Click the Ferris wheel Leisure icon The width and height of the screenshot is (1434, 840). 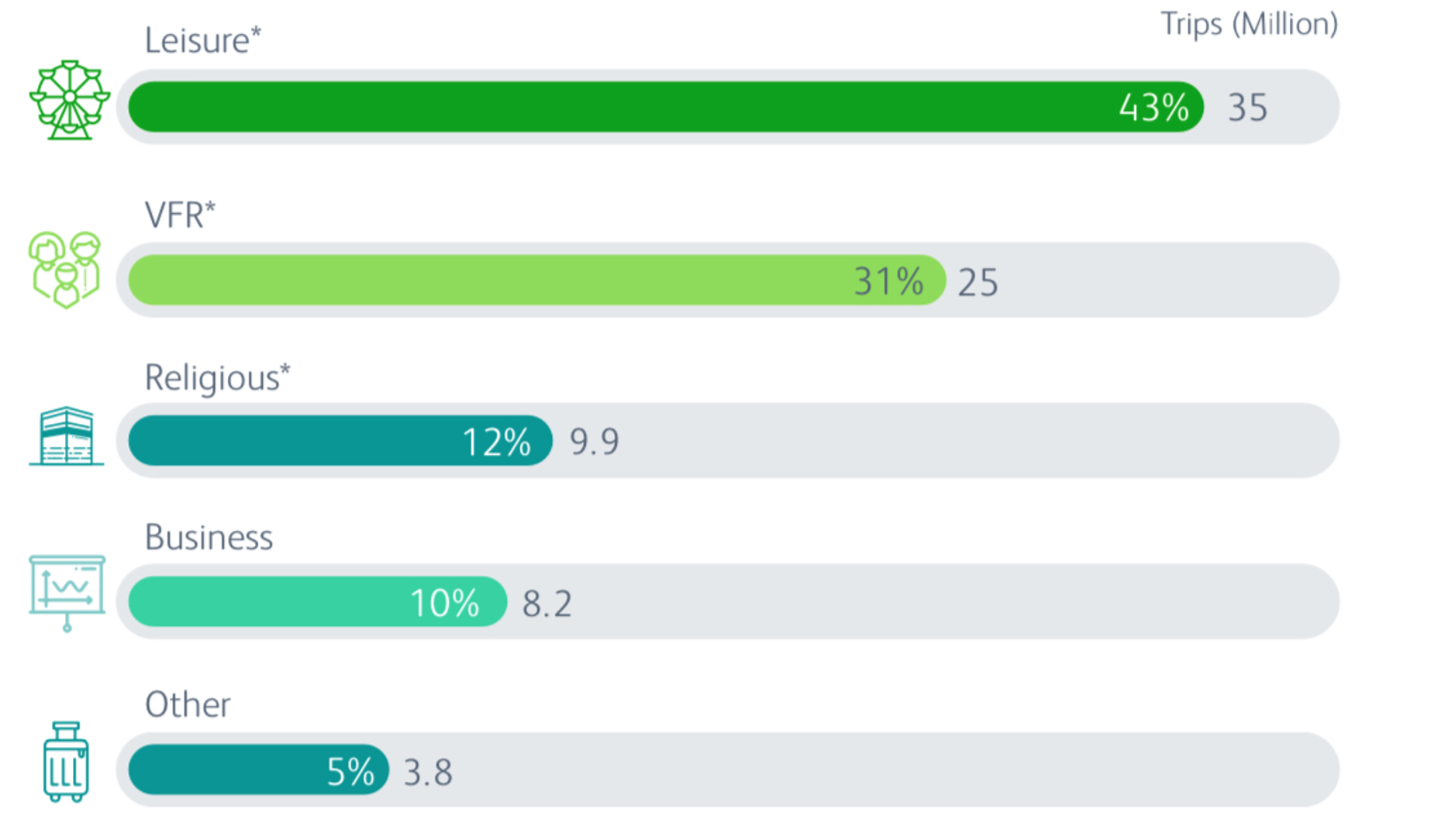click(x=70, y=100)
